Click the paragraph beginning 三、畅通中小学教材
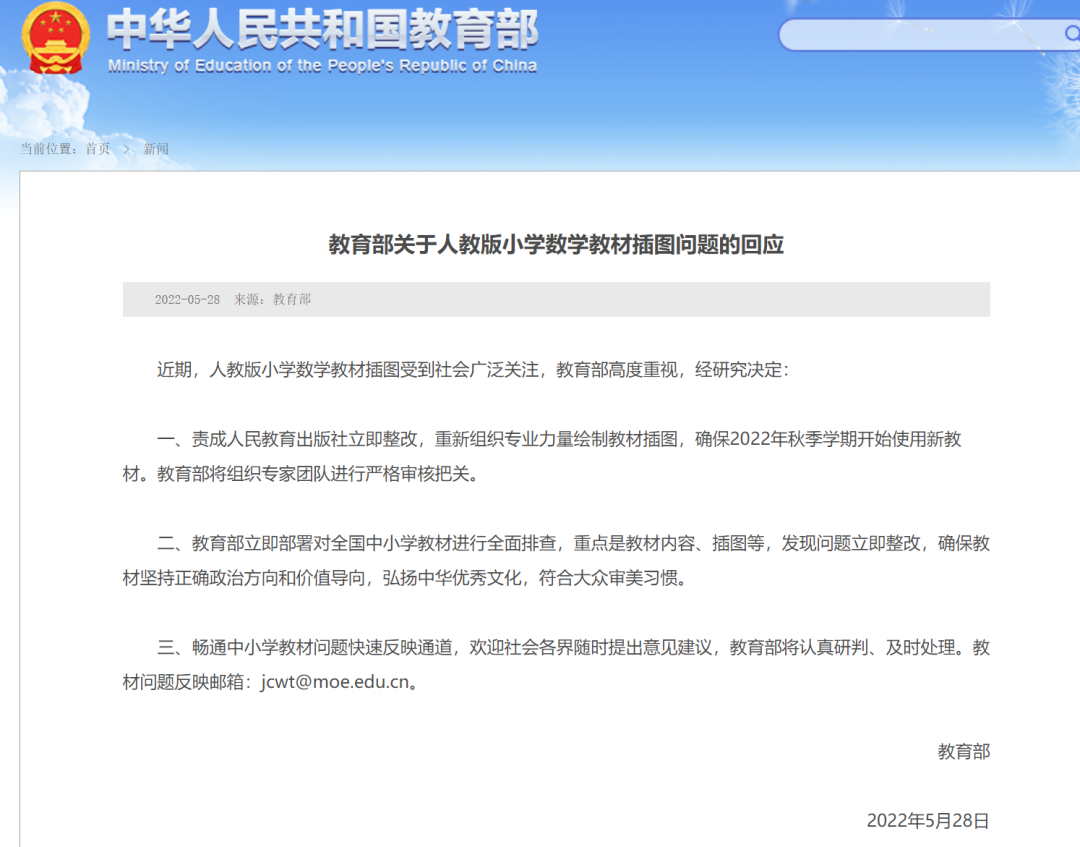 556,665
